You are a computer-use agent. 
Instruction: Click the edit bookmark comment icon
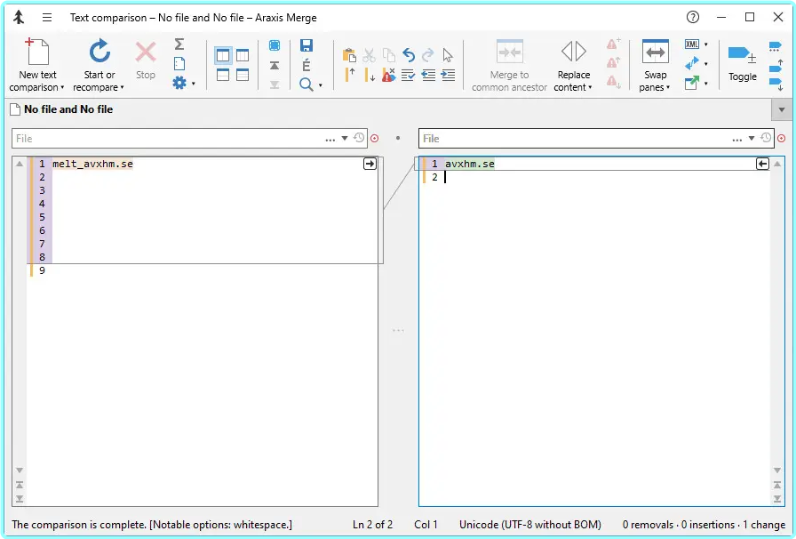coord(775,47)
